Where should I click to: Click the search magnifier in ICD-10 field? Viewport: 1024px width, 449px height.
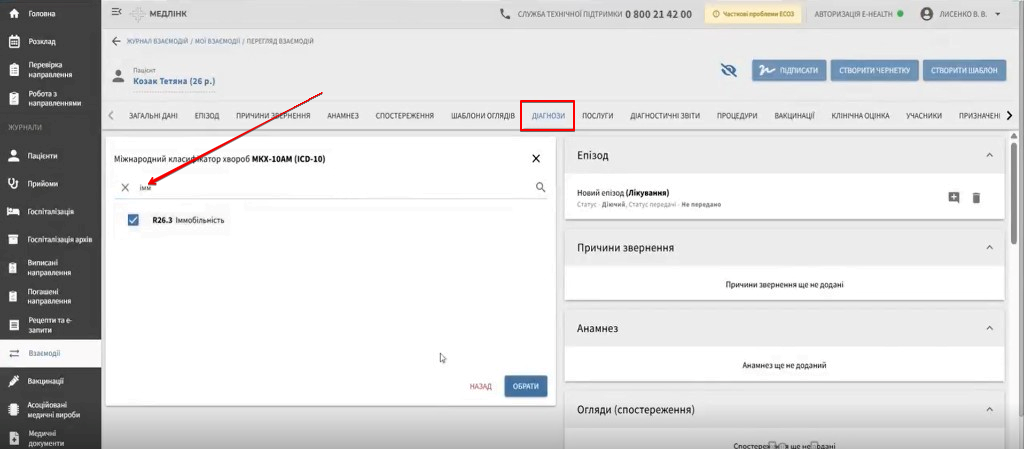pyautogui.click(x=541, y=187)
